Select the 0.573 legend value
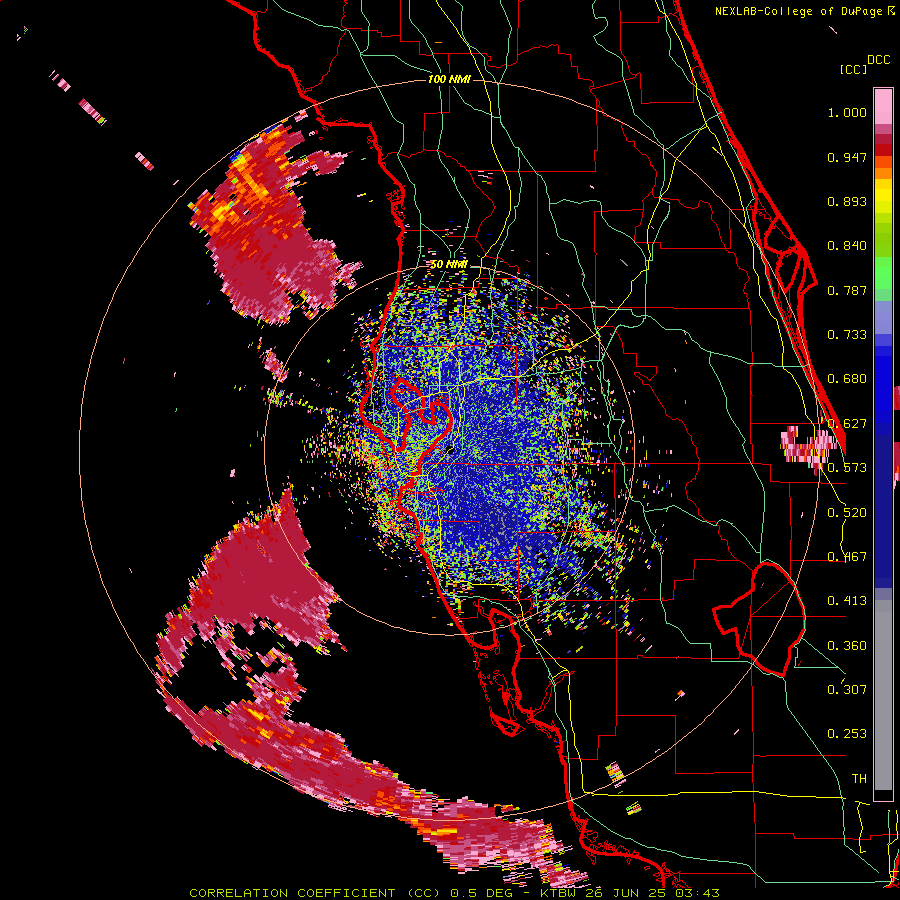This screenshot has width=900, height=900. [x=847, y=468]
